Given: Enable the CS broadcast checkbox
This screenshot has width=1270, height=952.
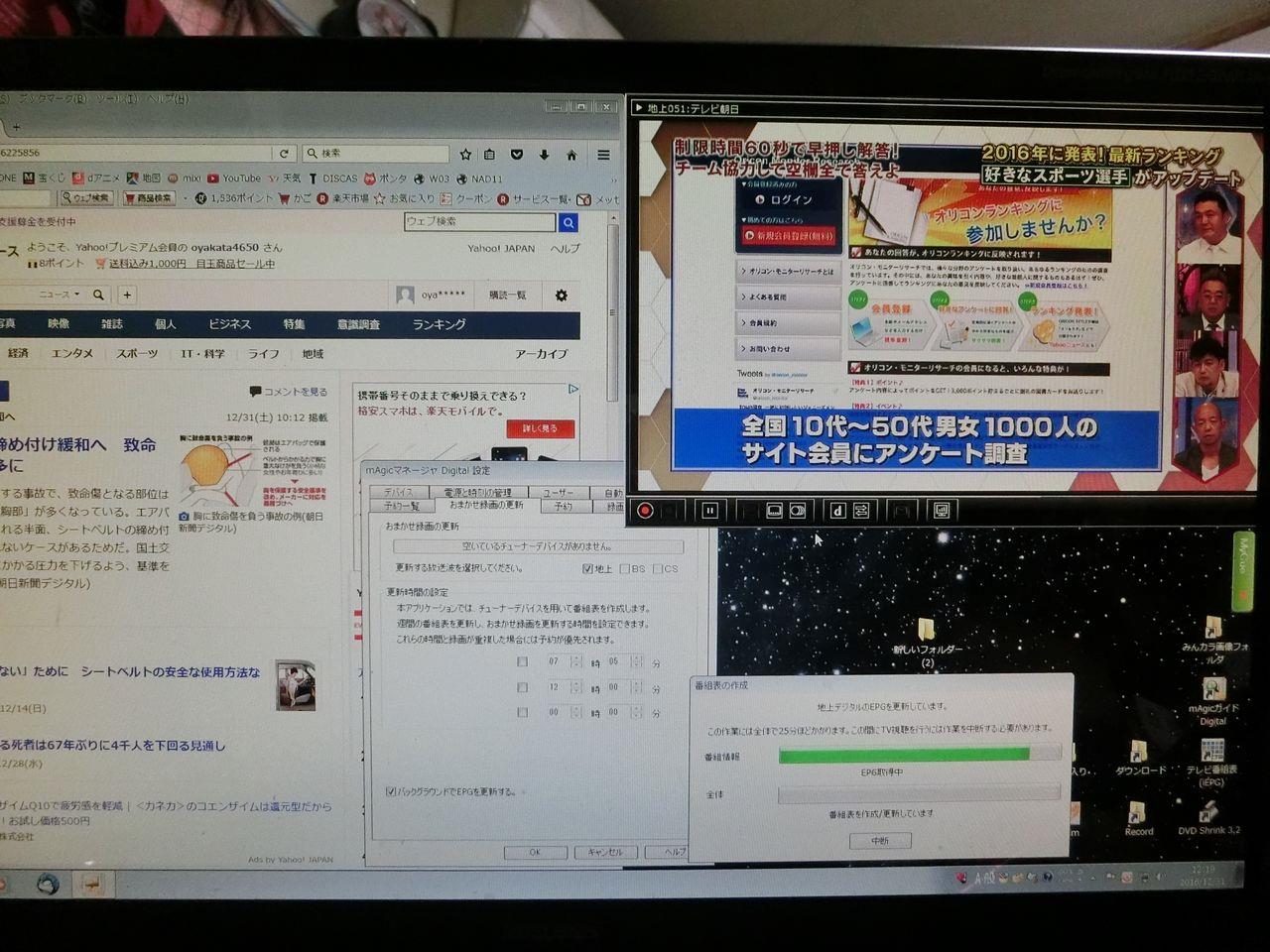Looking at the screenshot, I should tap(657, 568).
